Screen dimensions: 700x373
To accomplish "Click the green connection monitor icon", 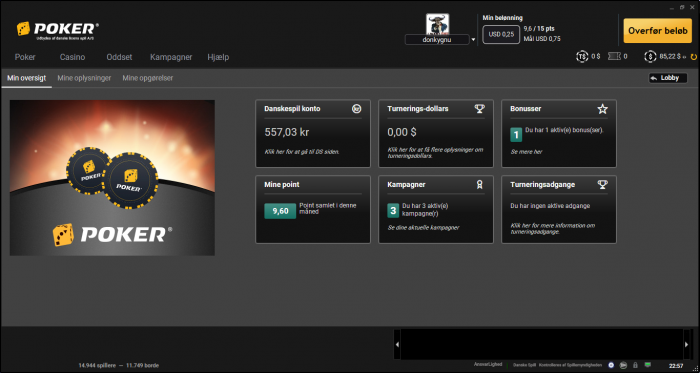I will 648,365.
